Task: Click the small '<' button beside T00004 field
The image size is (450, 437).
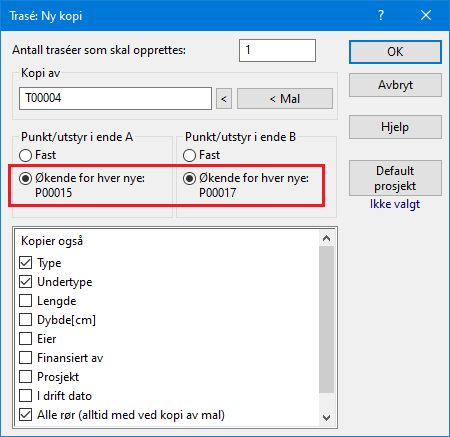Action: pos(224,99)
